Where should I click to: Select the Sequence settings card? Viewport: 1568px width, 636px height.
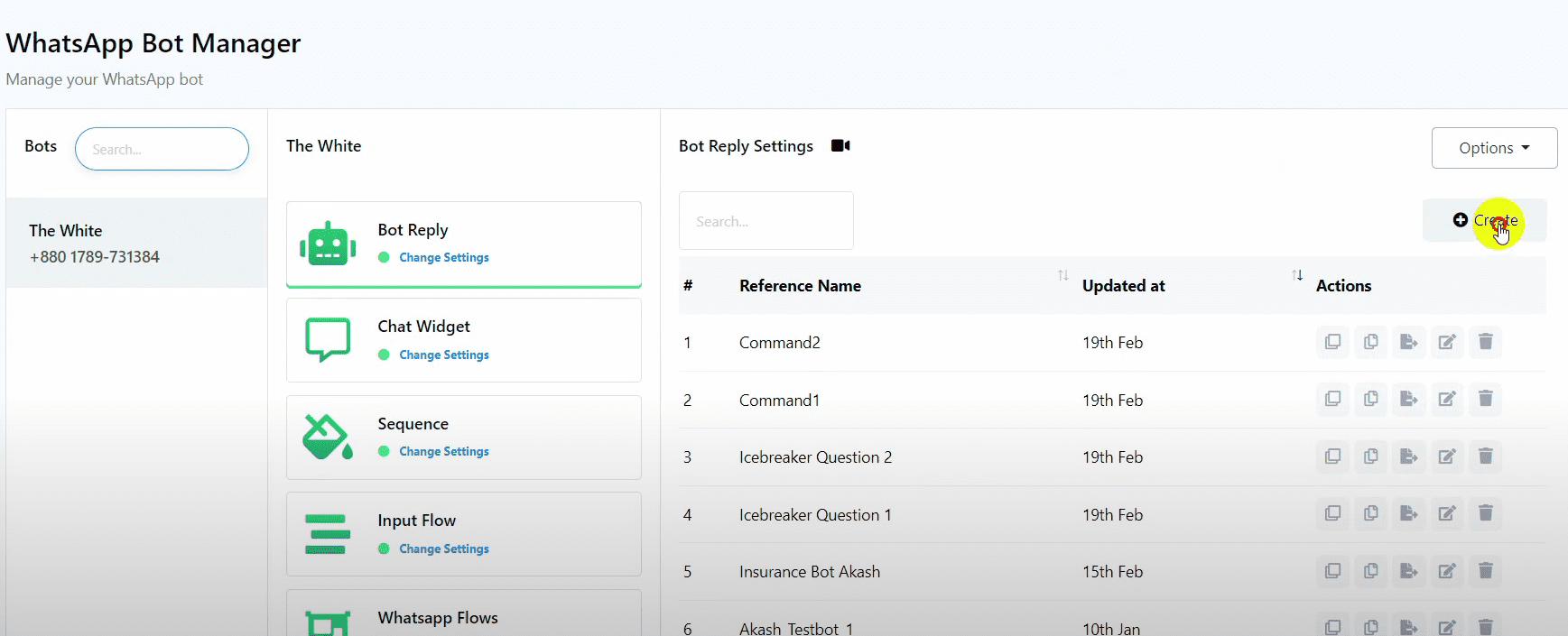pos(463,438)
